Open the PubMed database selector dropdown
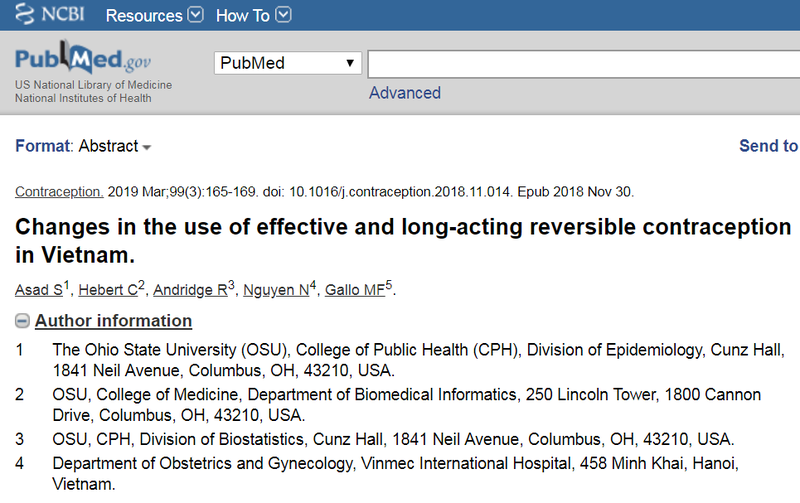The image size is (800, 503). [288, 63]
